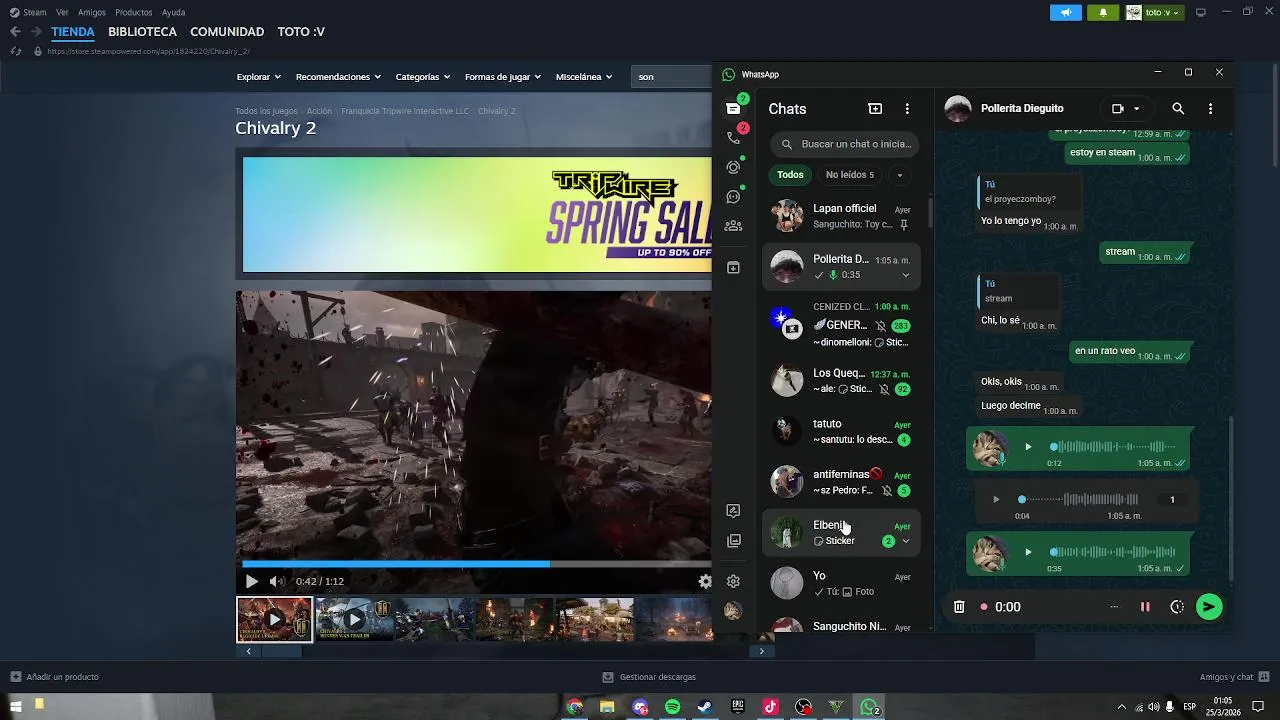The width and height of the screenshot is (1280, 720).
Task: Open the WhatsApp profile avatar in sidebar
Action: pos(733,611)
